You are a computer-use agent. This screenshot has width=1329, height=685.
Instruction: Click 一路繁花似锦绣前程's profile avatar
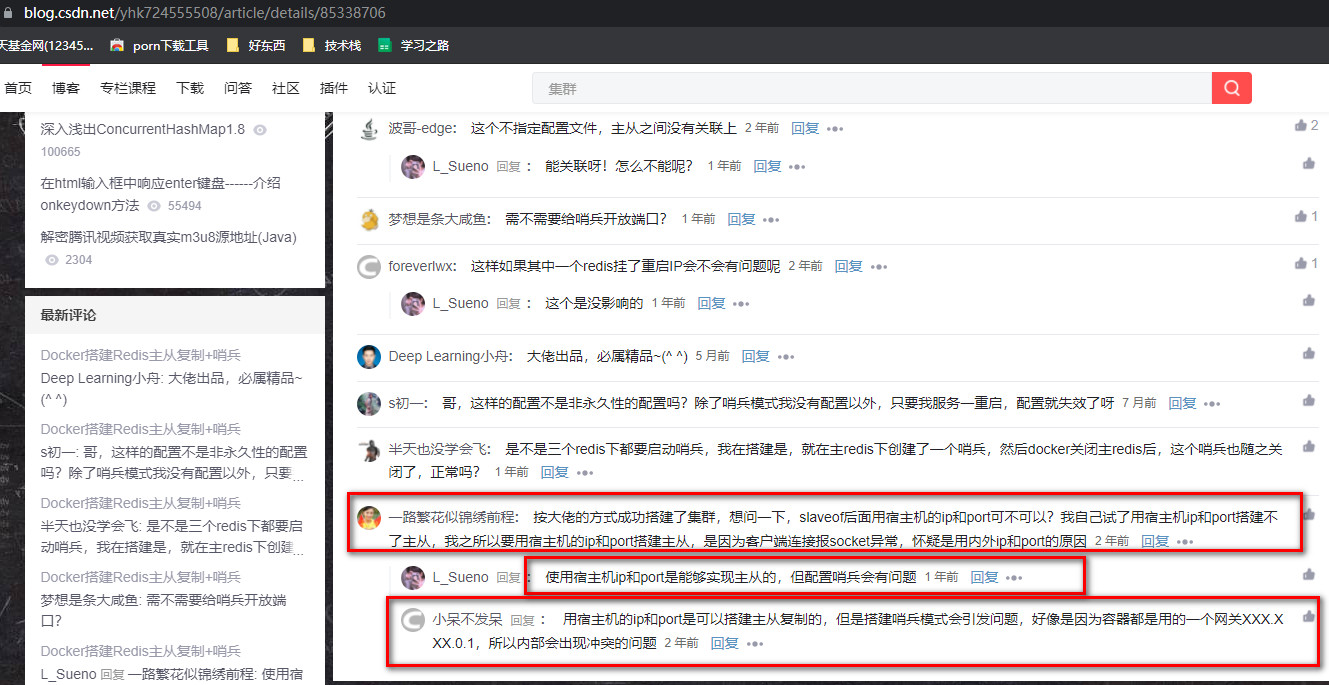click(x=369, y=518)
